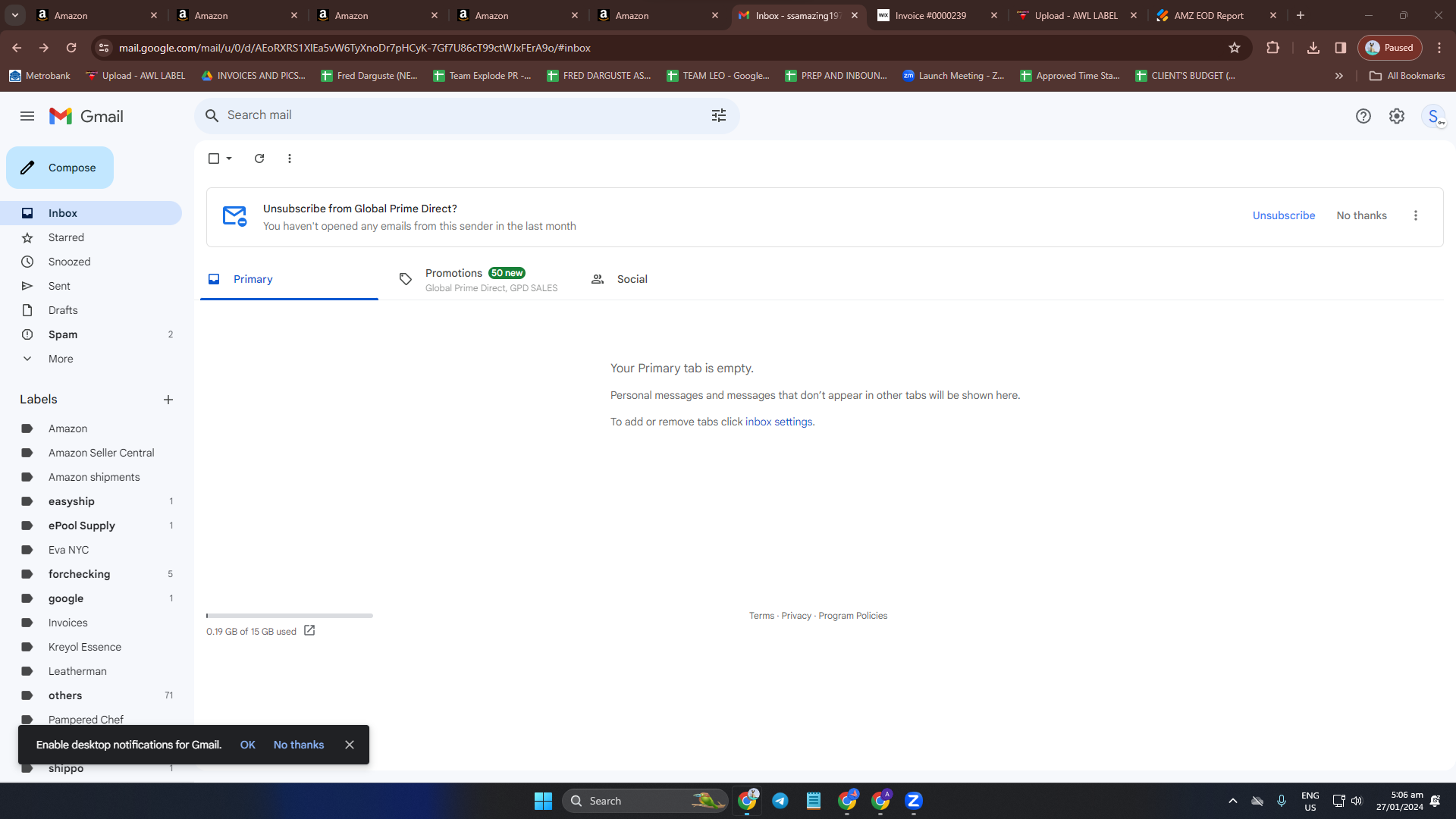The height and width of the screenshot is (819, 1456).
Task: Open new Chrome tab
Action: [x=1301, y=15]
